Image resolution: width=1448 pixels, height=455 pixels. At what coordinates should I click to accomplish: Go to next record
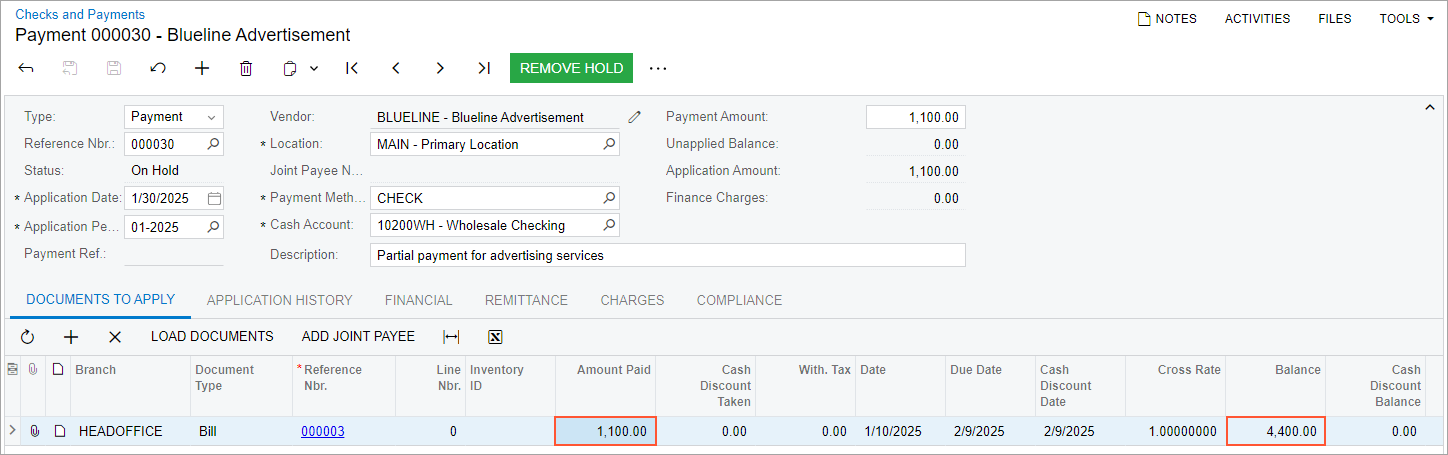click(x=440, y=68)
